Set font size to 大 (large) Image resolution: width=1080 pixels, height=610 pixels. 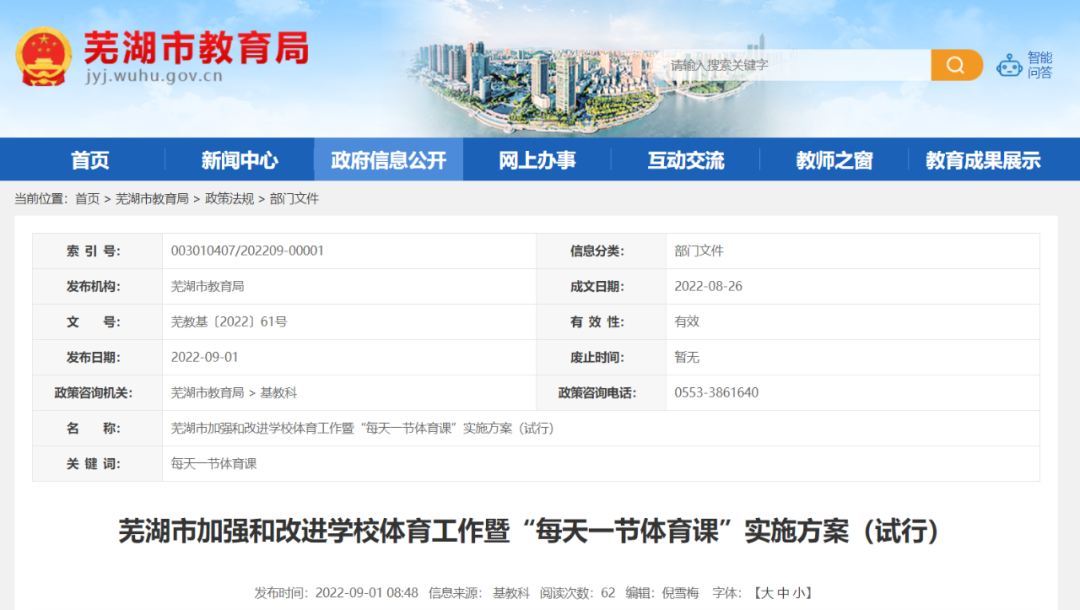pyautogui.click(x=767, y=593)
